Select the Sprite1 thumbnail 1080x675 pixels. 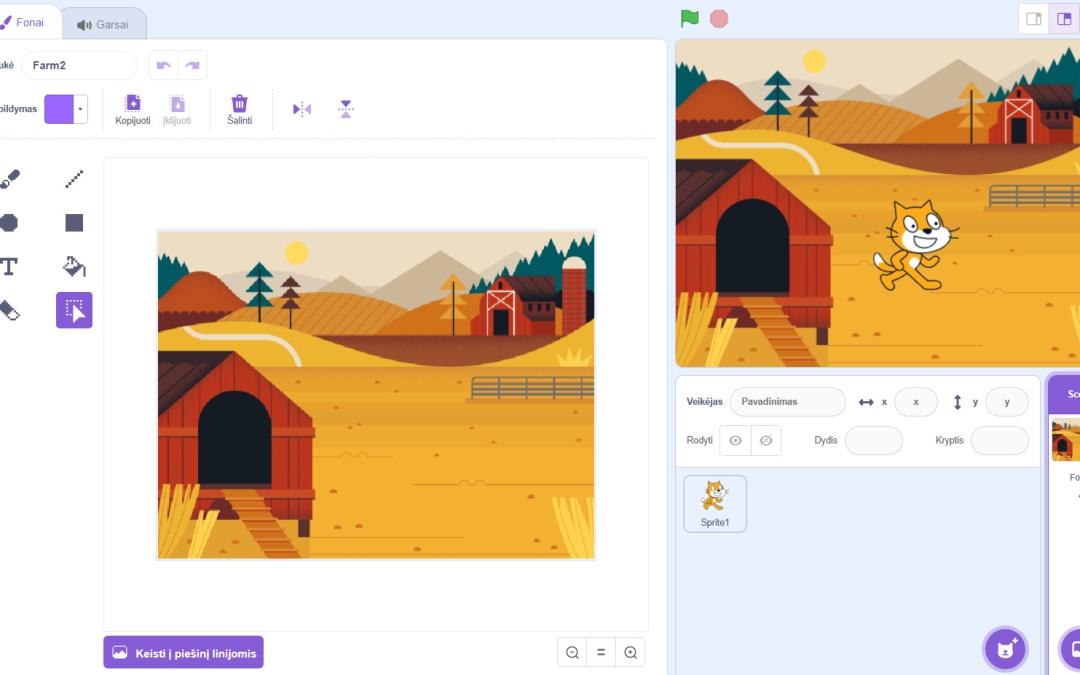pos(715,503)
